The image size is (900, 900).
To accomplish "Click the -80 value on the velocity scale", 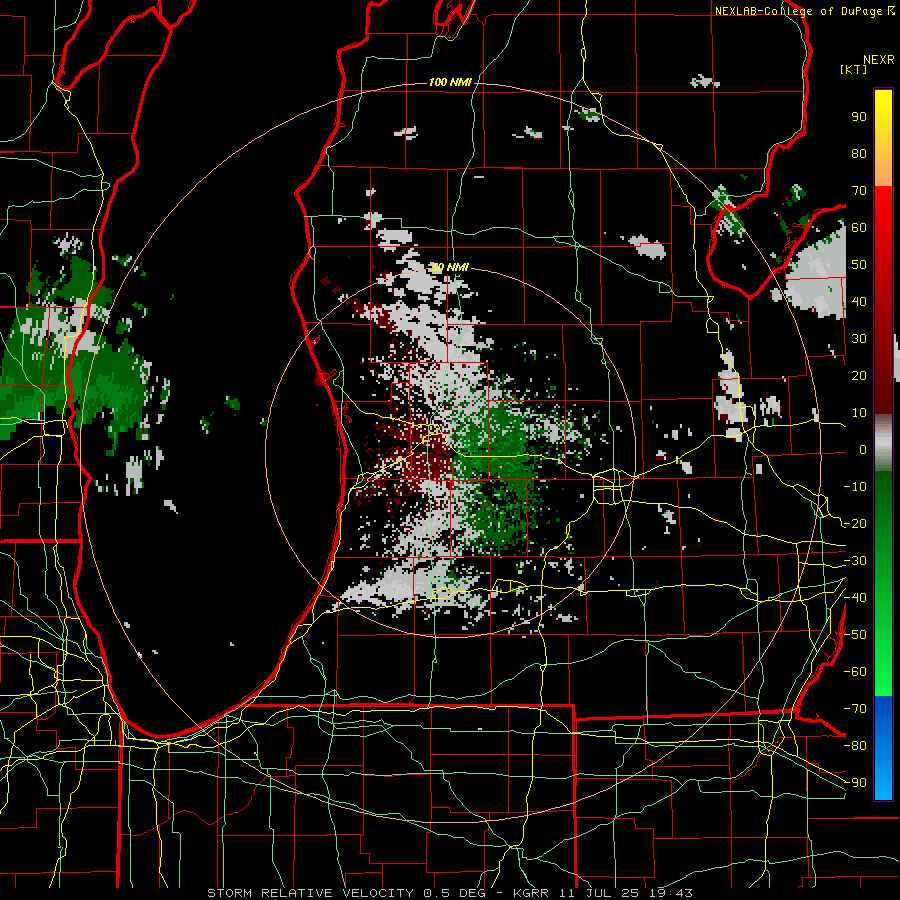I will pyautogui.click(x=855, y=746).
